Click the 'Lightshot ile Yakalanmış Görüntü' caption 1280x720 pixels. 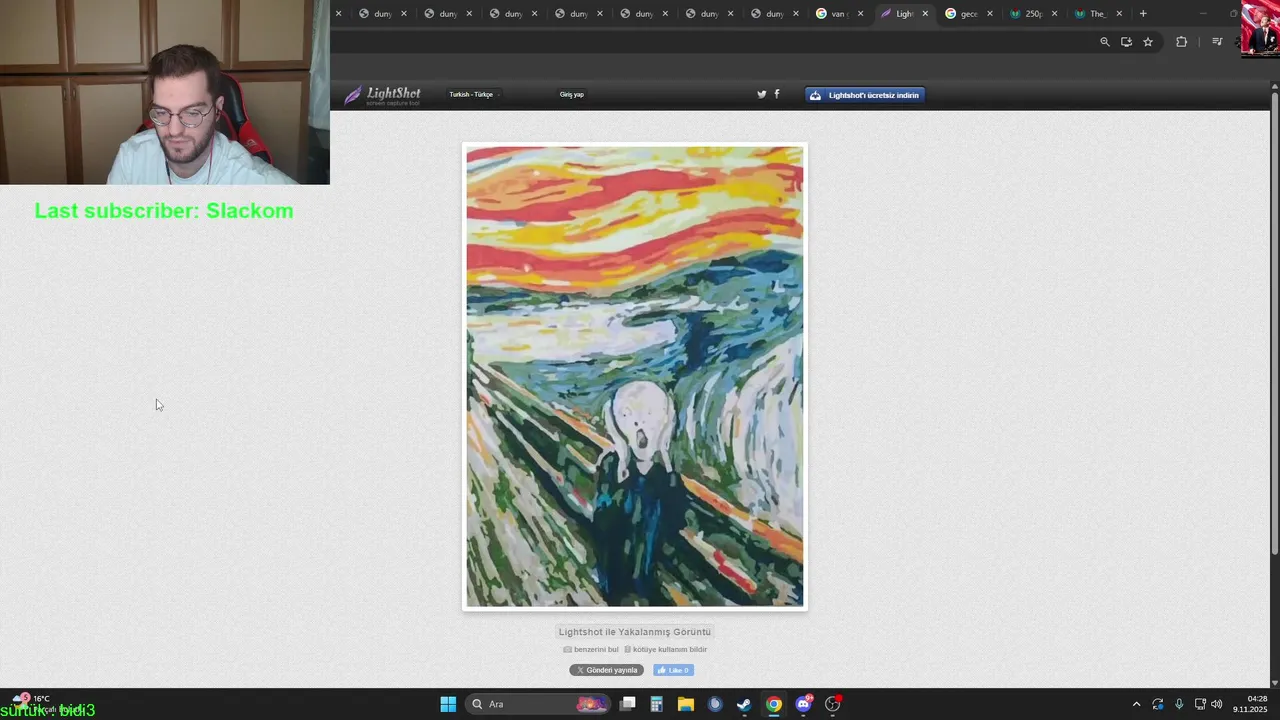pos(635,632)
